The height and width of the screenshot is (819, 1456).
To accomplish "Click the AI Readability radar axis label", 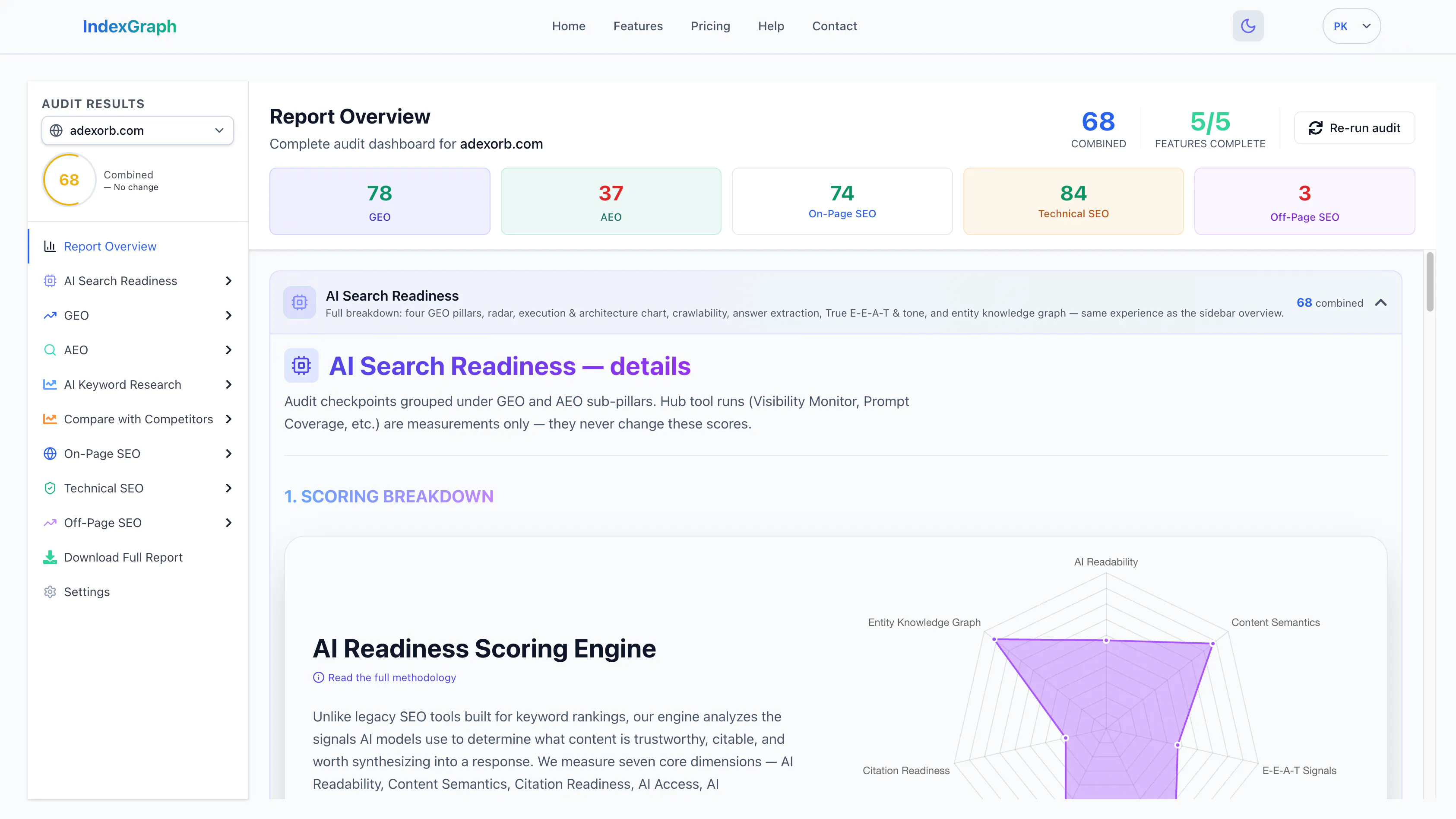I will (x=1105, y=562).
